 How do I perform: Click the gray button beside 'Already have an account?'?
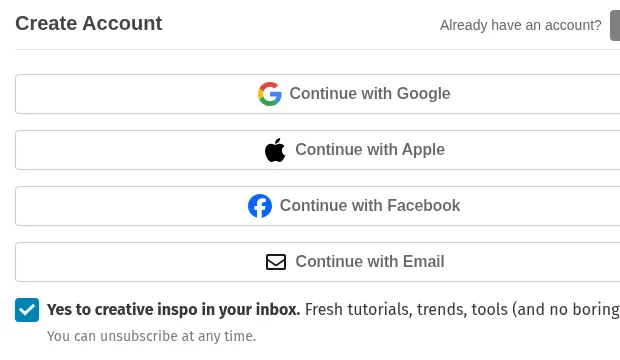tap(615, 25)
